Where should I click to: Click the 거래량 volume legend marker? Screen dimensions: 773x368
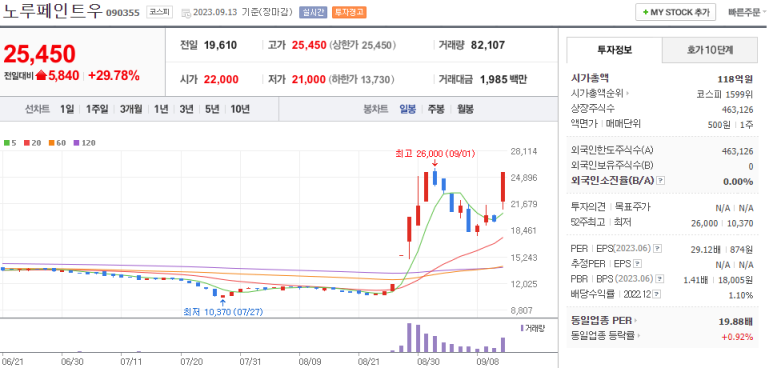point(522,328)
